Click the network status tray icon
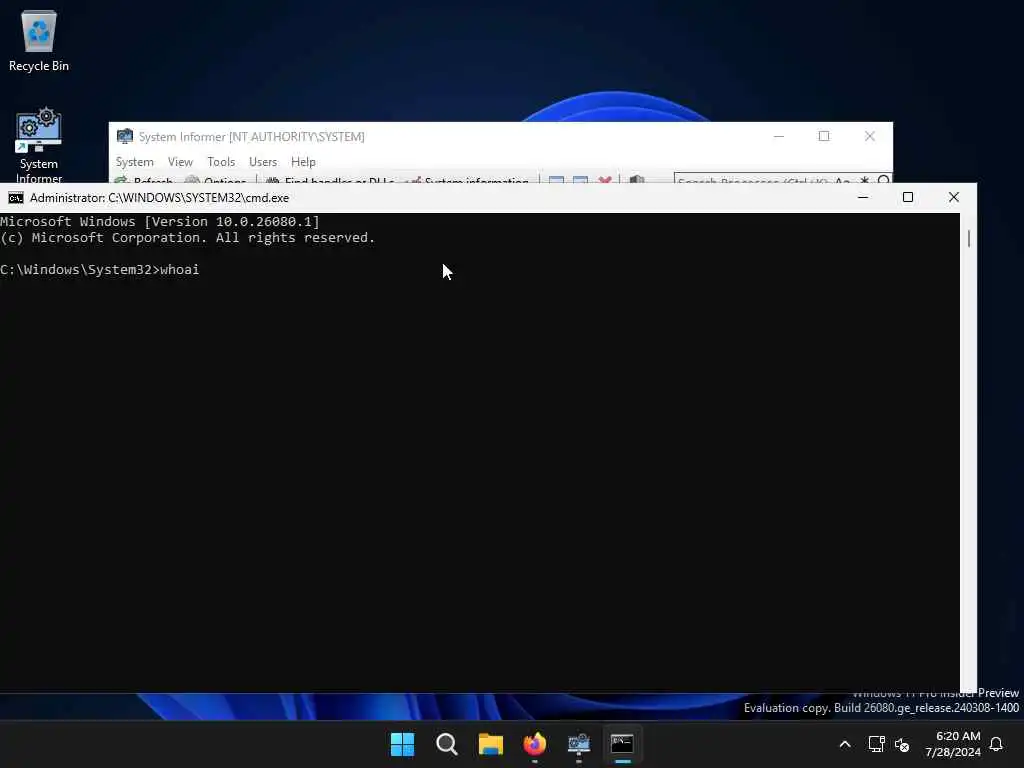Viewport: 1024px width, 768px height. click(x=876, y=744)
